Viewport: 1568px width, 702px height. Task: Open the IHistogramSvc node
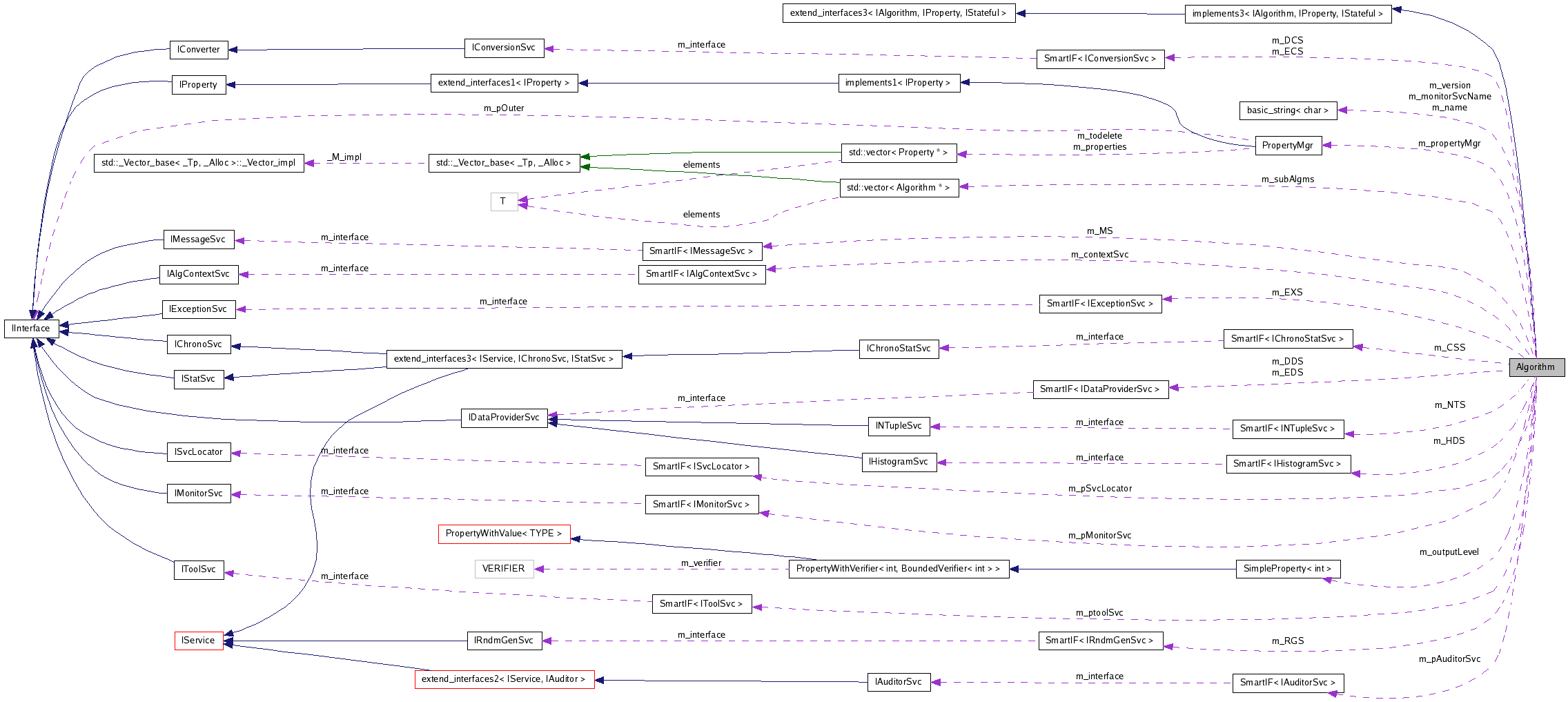899,462
